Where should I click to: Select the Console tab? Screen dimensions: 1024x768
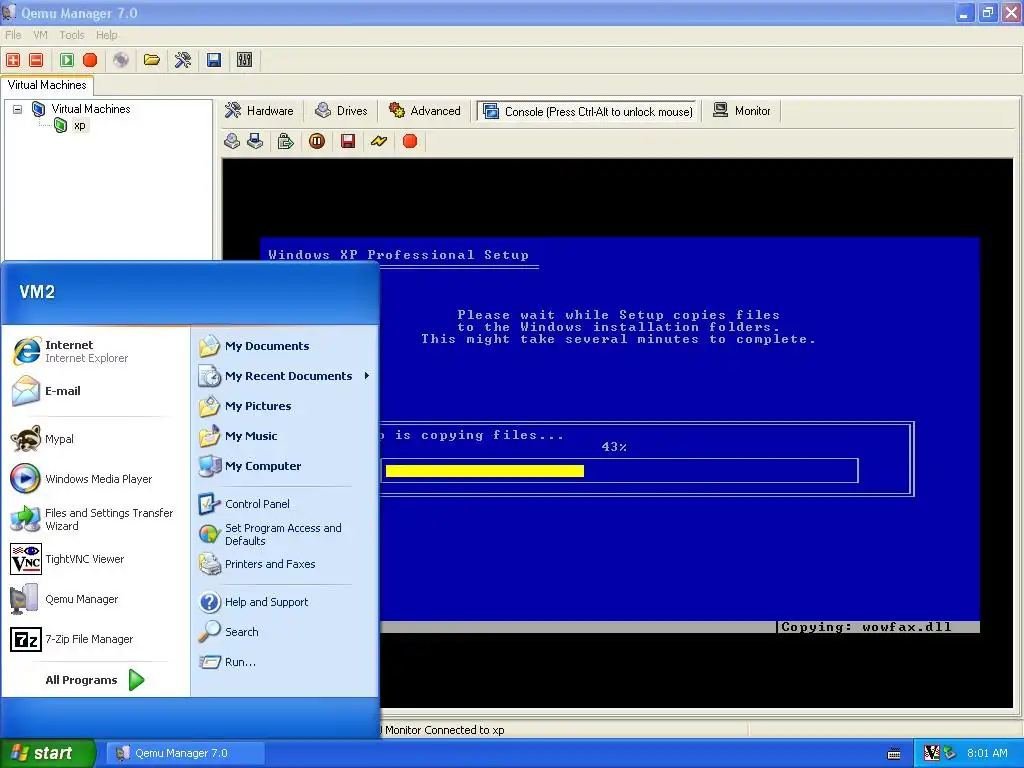[588, 111]
